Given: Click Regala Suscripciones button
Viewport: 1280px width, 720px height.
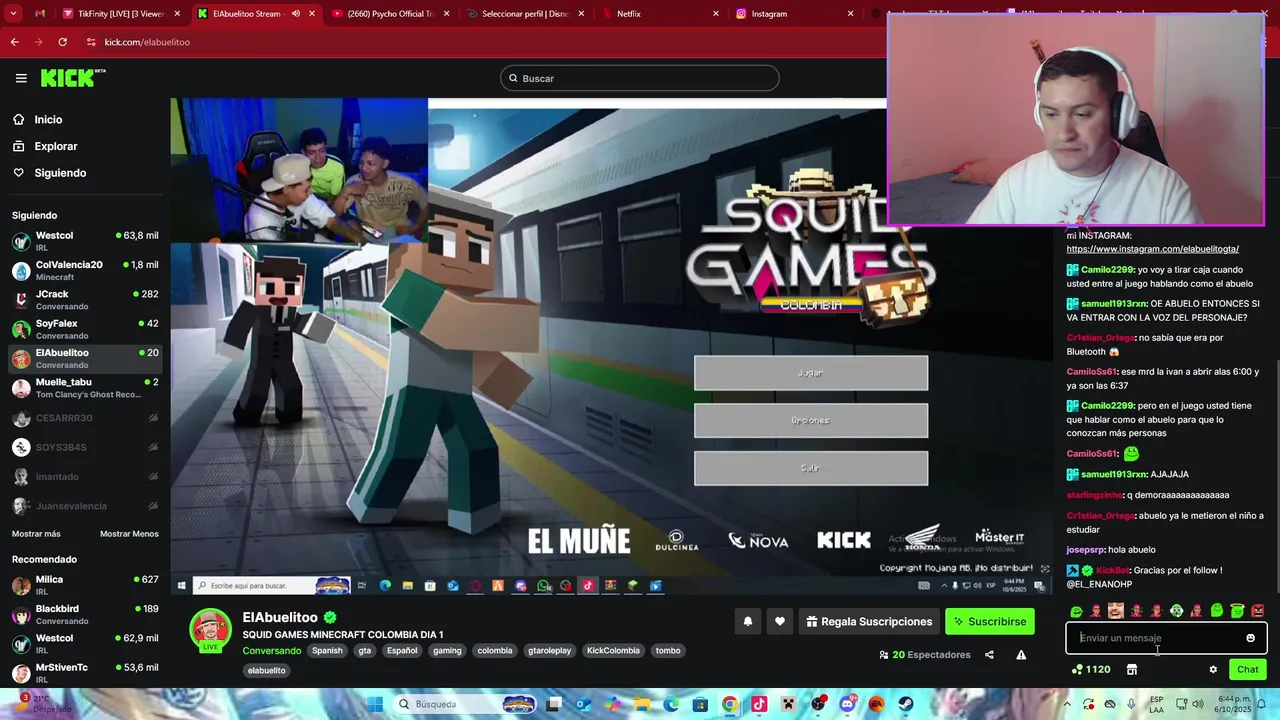Looking at the screenshot, I should (x=869, y=621).
